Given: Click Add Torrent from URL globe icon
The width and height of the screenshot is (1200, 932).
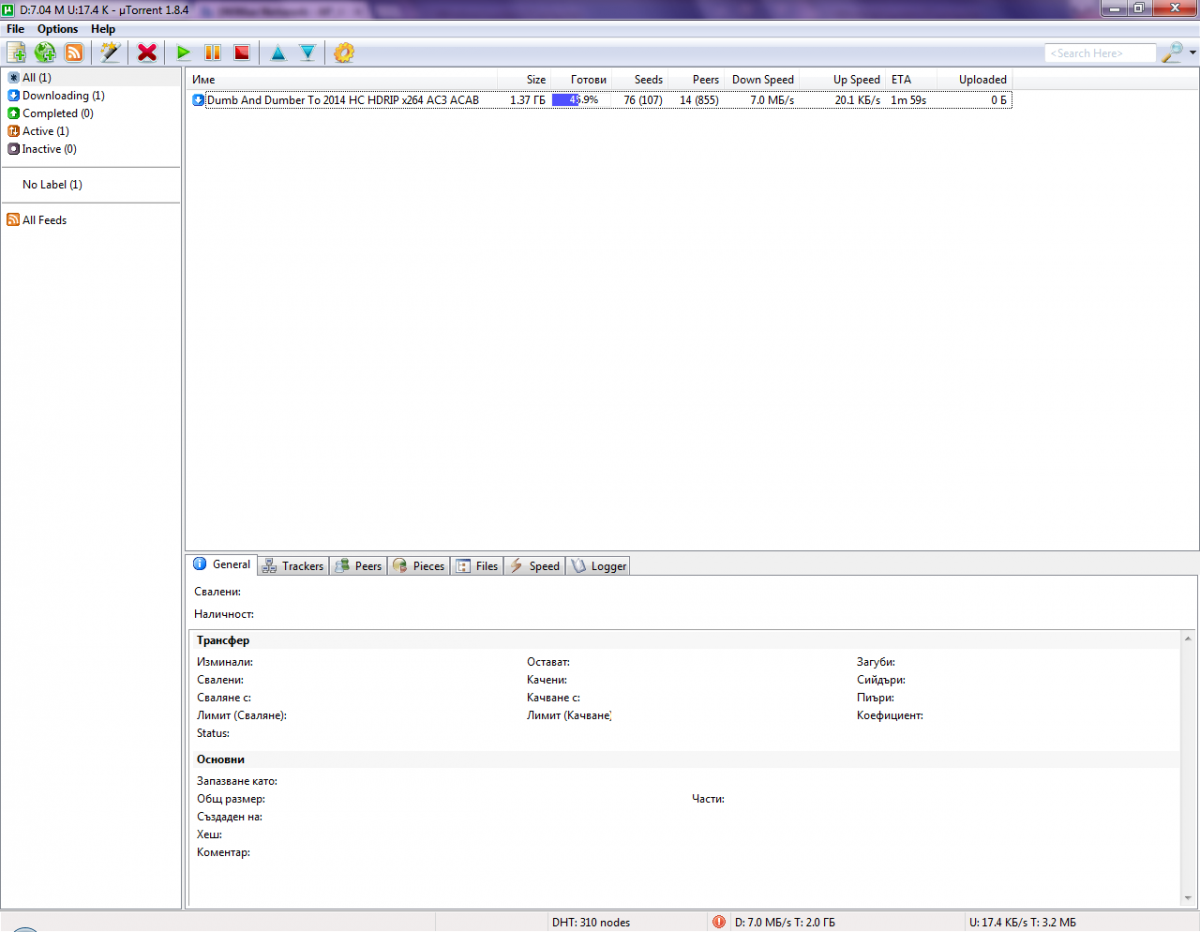Looking at the screenshot, I should pos(45,53).
